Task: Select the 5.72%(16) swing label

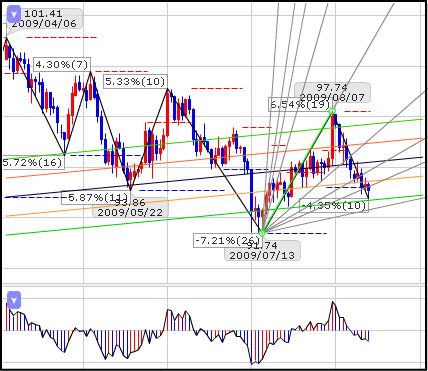Action: click(x=33, y=163)
